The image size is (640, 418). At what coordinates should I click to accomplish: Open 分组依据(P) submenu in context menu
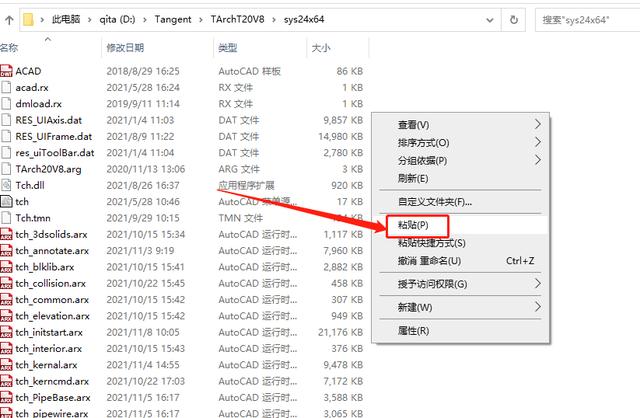(x=460, y=161)
